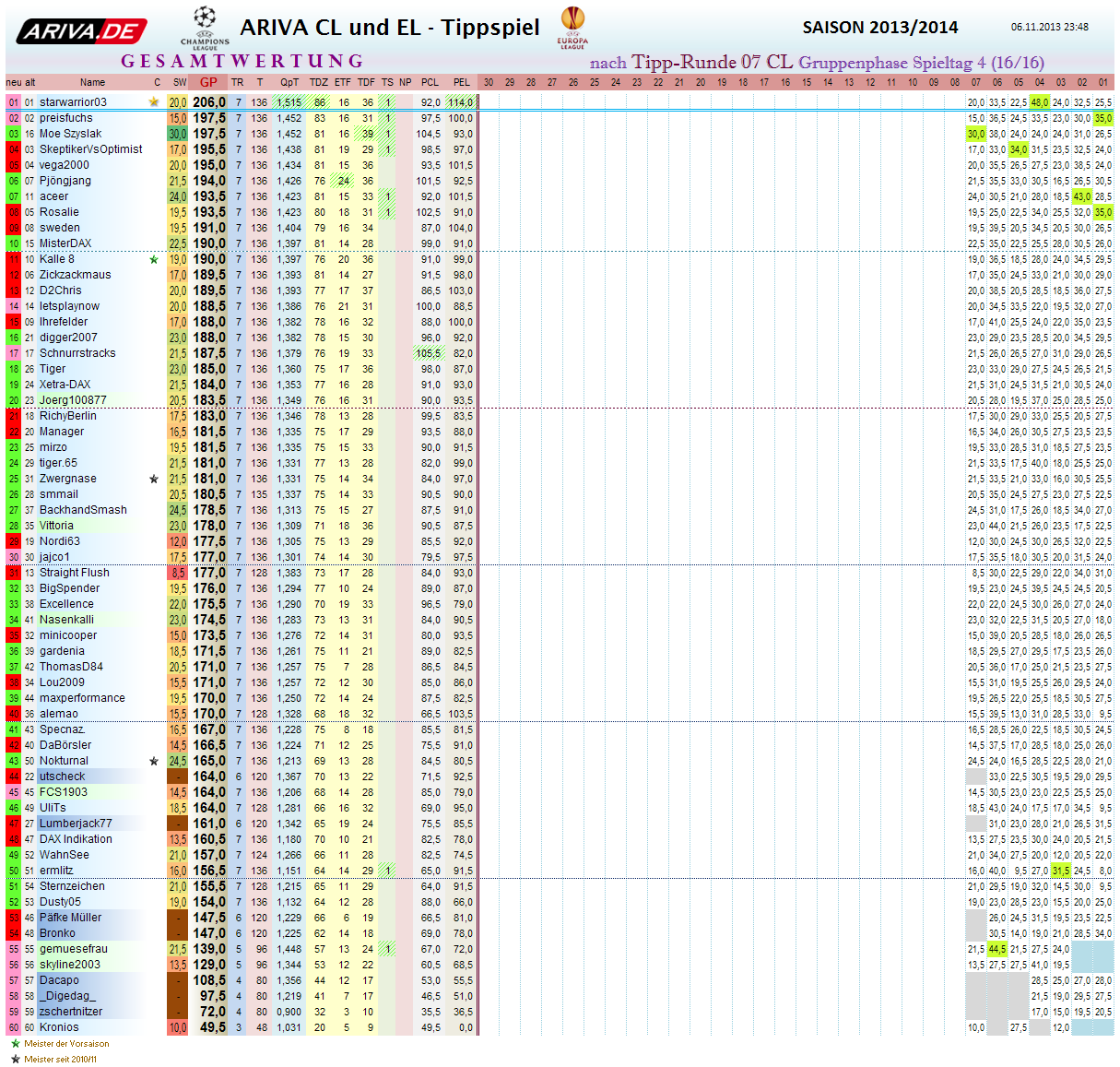
Task: Click the green star beside Kalle 8
Action: pyautogui.click(x=154, y=259)
